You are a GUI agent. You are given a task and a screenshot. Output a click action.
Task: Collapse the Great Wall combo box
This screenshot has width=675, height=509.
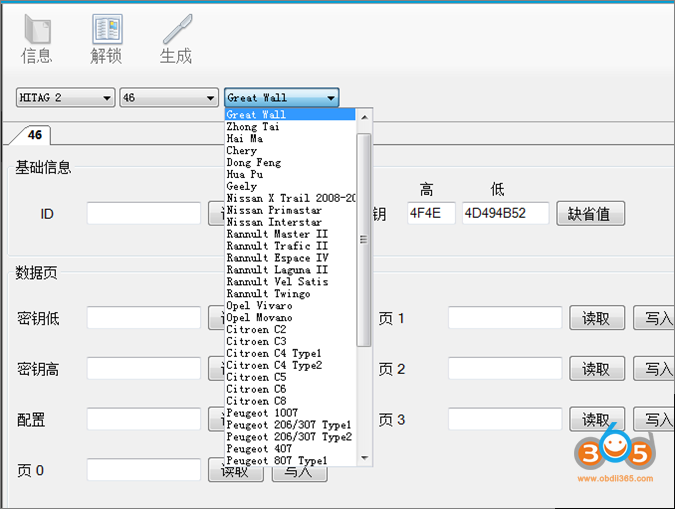pos(282,98)
